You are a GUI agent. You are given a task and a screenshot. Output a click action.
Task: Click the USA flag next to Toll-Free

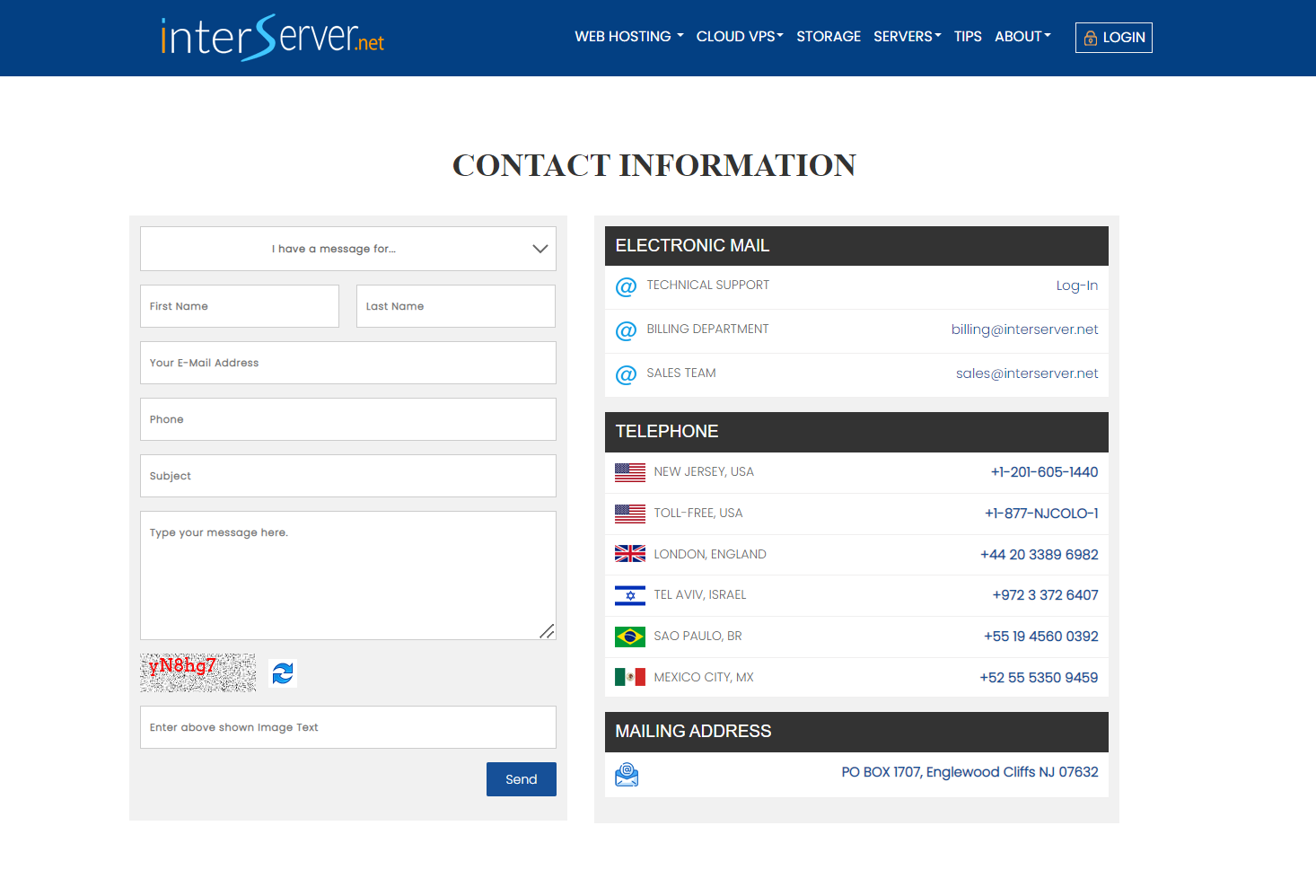pos(630,514)
